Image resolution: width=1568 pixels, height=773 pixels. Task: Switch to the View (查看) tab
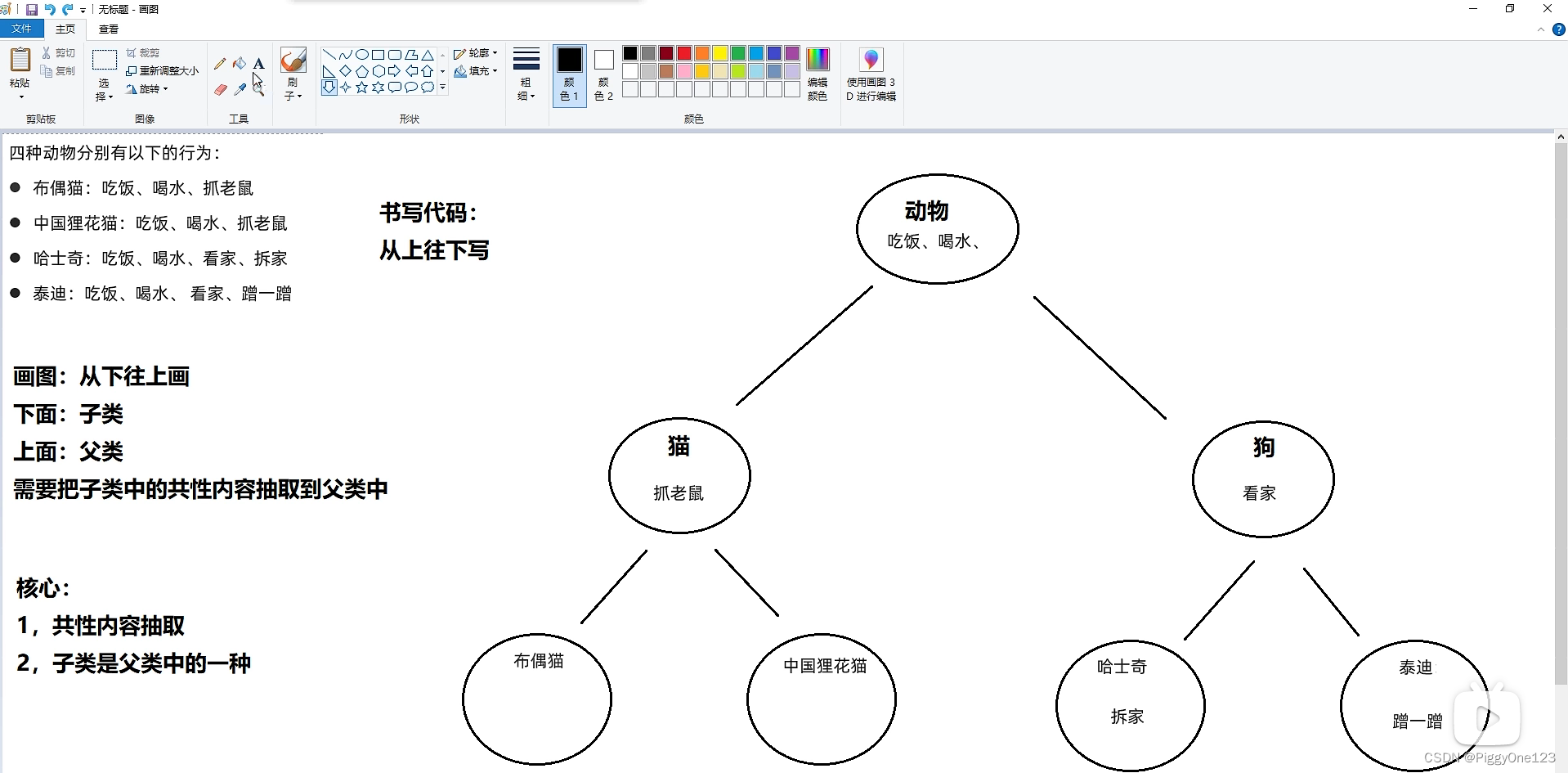[x=109, y=29]
